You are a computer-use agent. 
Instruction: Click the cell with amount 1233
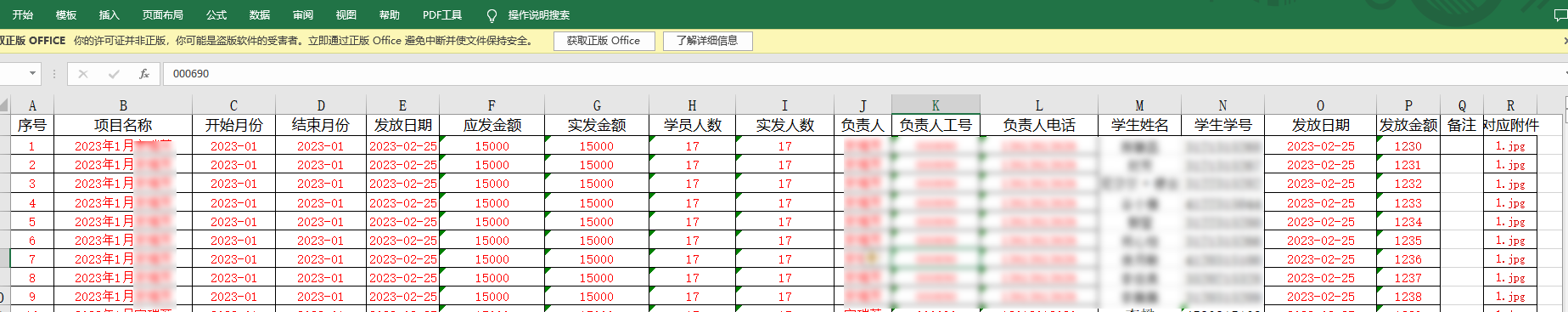coord(1408,203)
